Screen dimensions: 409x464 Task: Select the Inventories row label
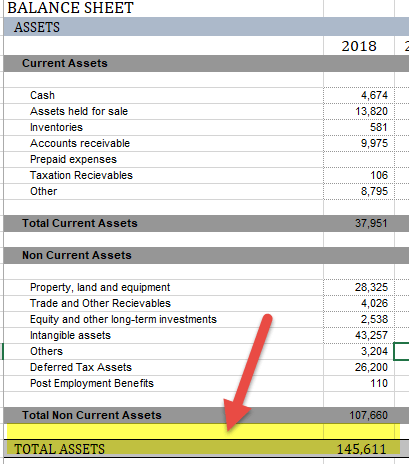tap(56, 127)
